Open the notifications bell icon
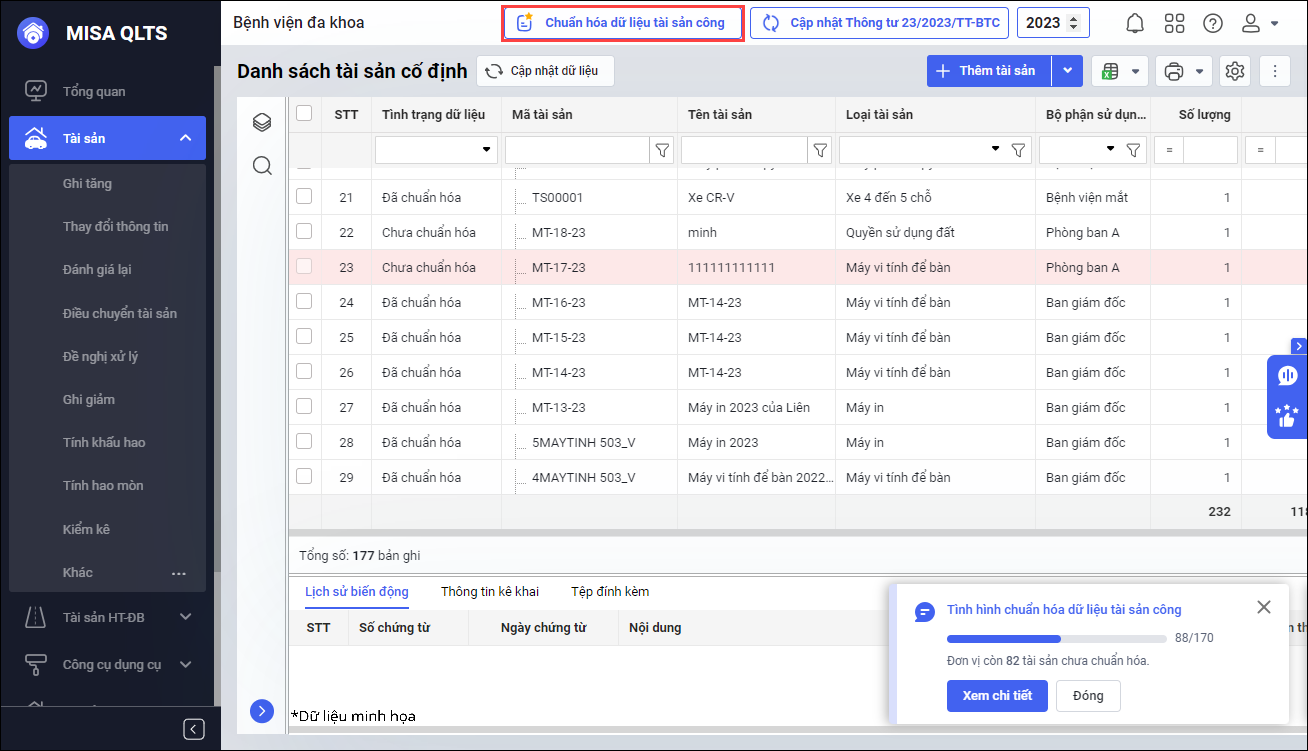The height and width of the screenshot is (751, 1308). click(x=1135, y=23)
